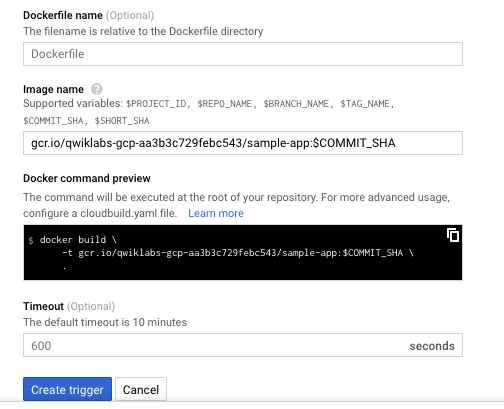
Task: Click the seconds unit suffix in Timeout
Action: [x=432, y=346]
